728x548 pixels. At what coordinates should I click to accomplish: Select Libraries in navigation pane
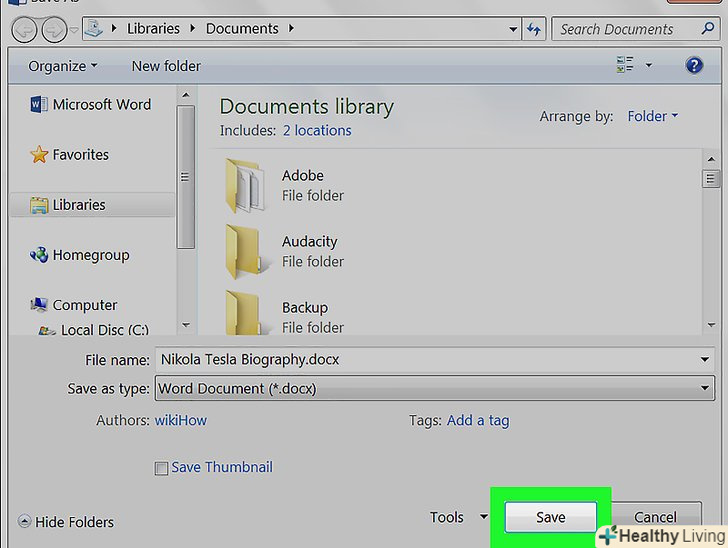pos(91,205)
